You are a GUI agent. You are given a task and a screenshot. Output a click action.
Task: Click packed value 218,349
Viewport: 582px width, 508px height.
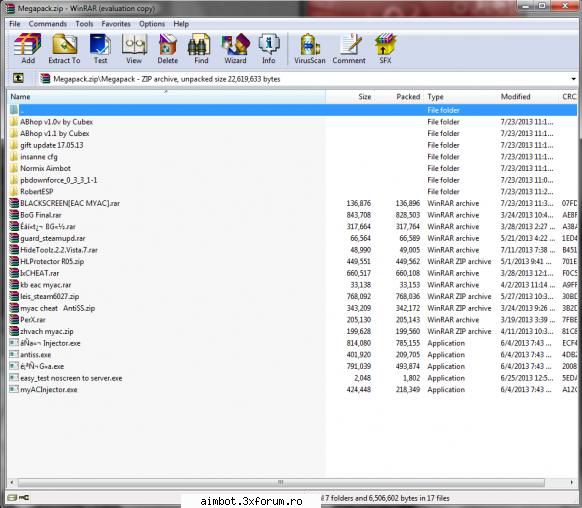pos(408,389)
